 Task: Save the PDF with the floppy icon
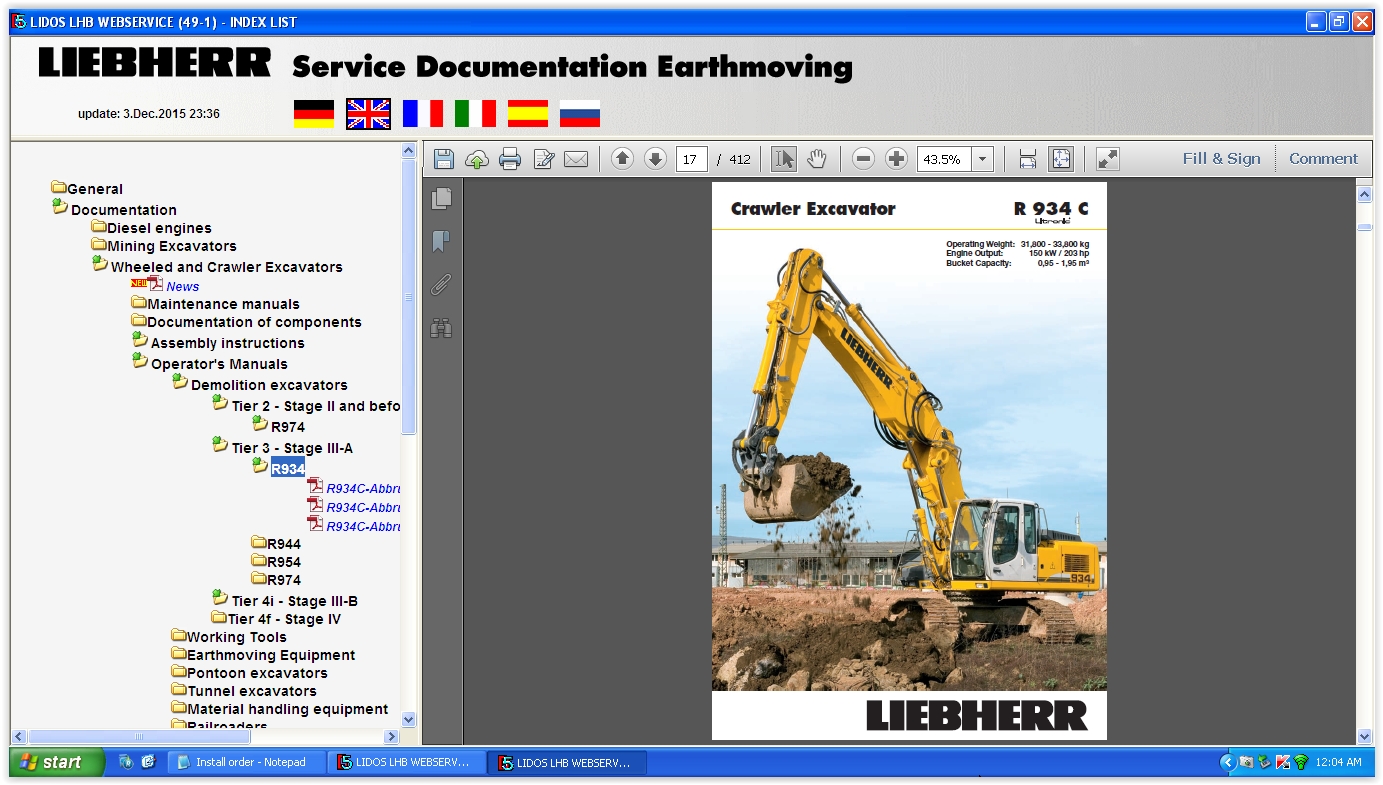pos(444,159)
